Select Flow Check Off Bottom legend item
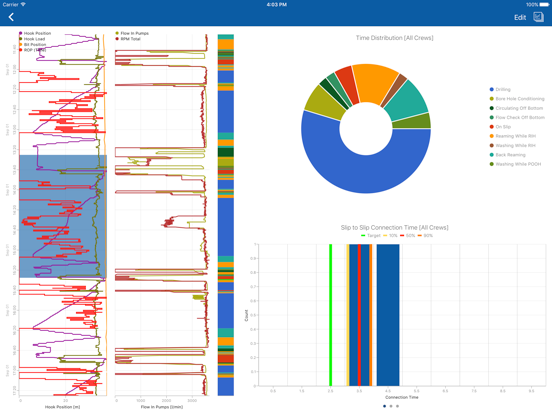The height and width of the screenshot is (414, 552). pyautogui.click(x=517, y=117)
